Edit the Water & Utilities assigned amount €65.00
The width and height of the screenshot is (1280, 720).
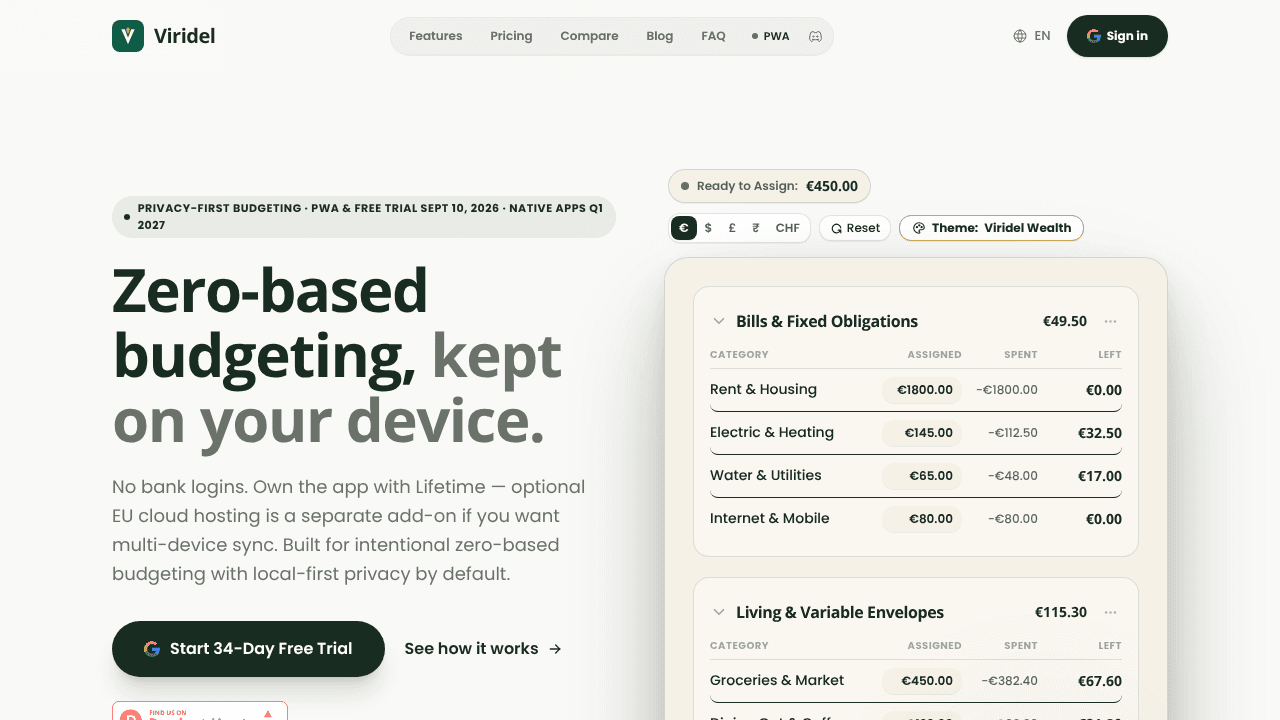pos(922,476)
